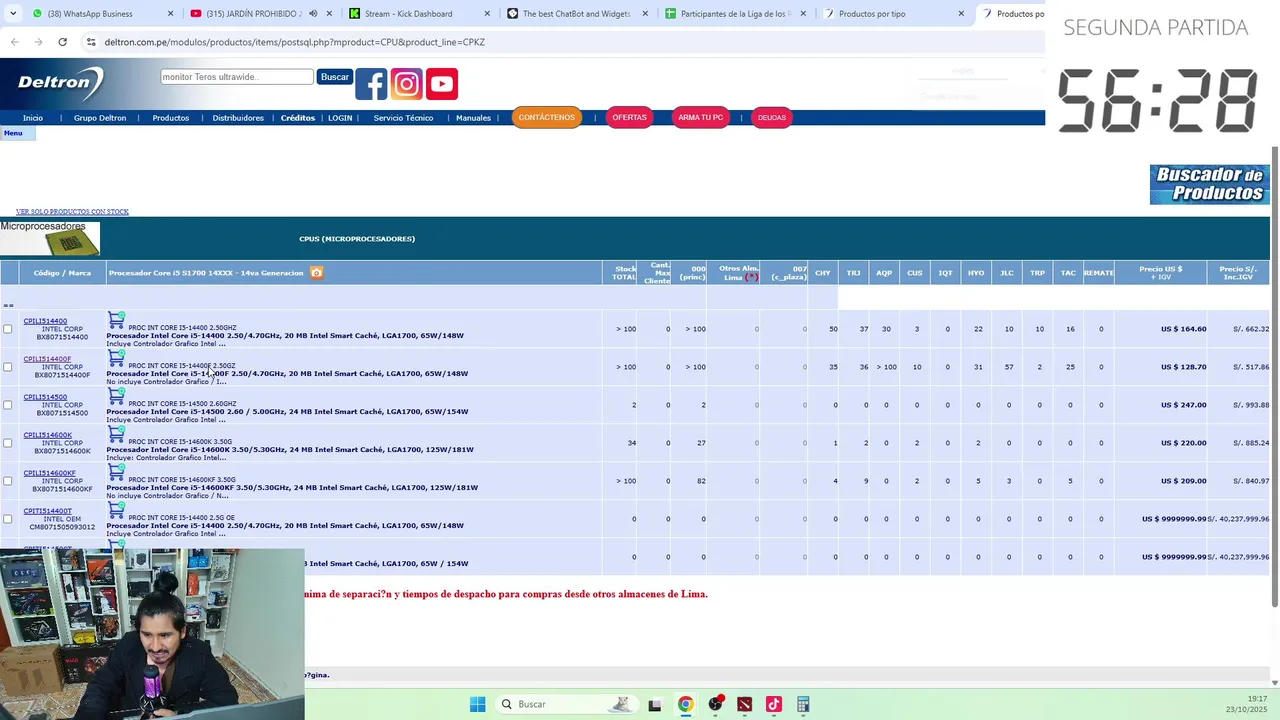This screenshot has width=1280, height=720.
Task: Check the box for CPILI514400
Action: (7, 329)
